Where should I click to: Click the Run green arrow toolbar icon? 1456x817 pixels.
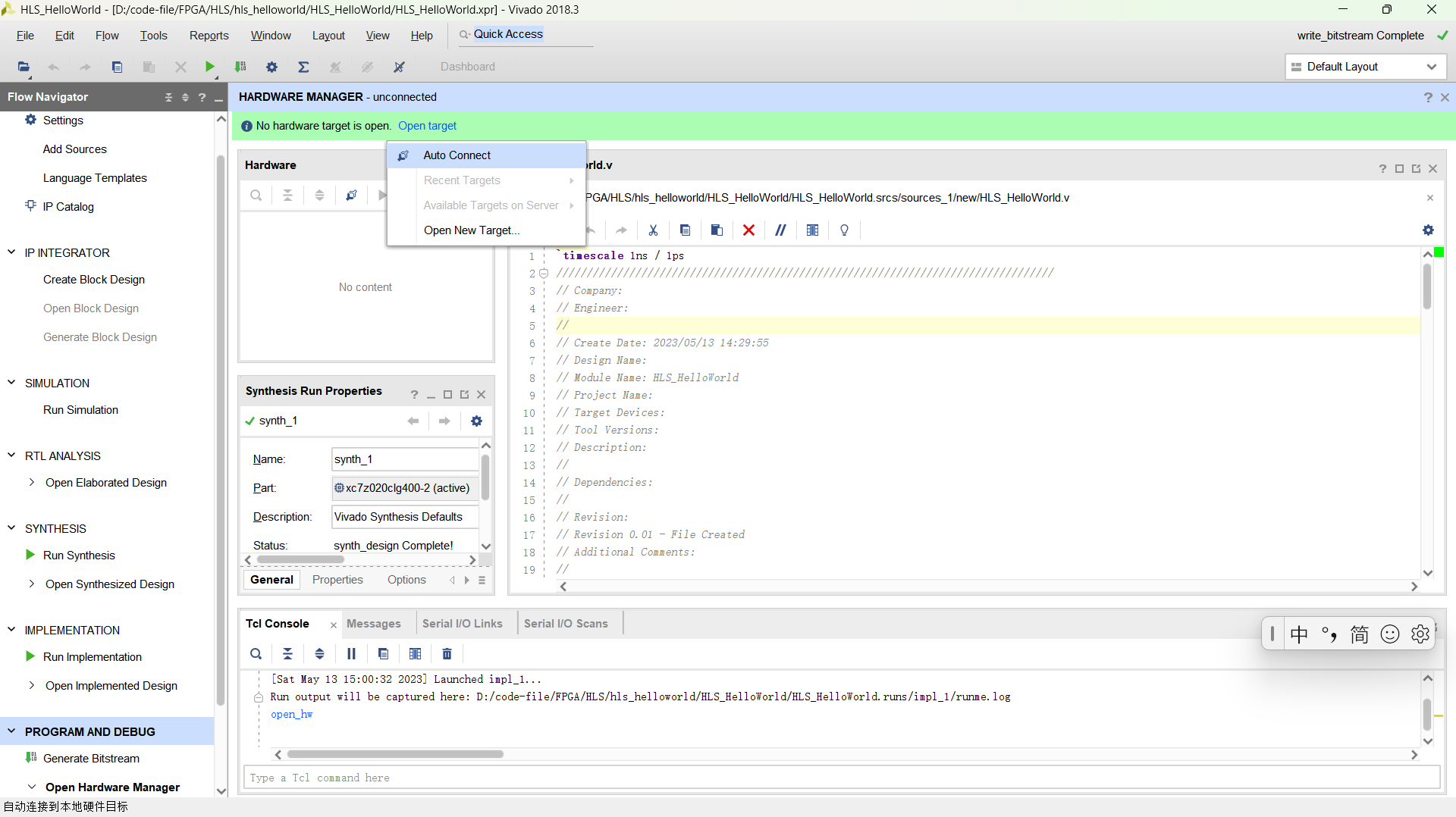(210, 67)
